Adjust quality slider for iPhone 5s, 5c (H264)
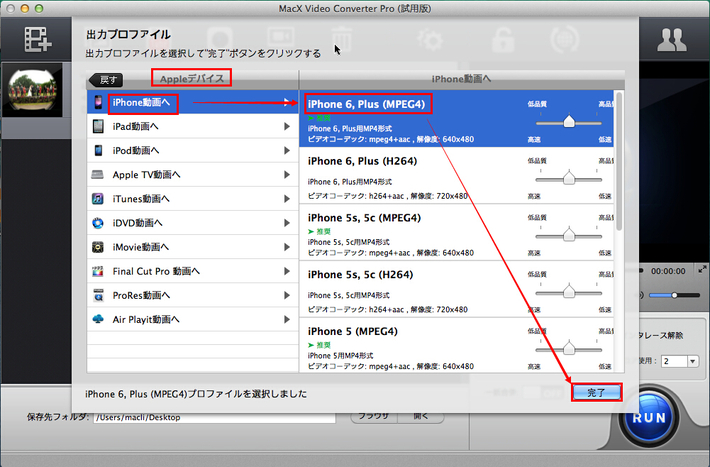This screenshot has height=467, width=710. click(569, 292)
